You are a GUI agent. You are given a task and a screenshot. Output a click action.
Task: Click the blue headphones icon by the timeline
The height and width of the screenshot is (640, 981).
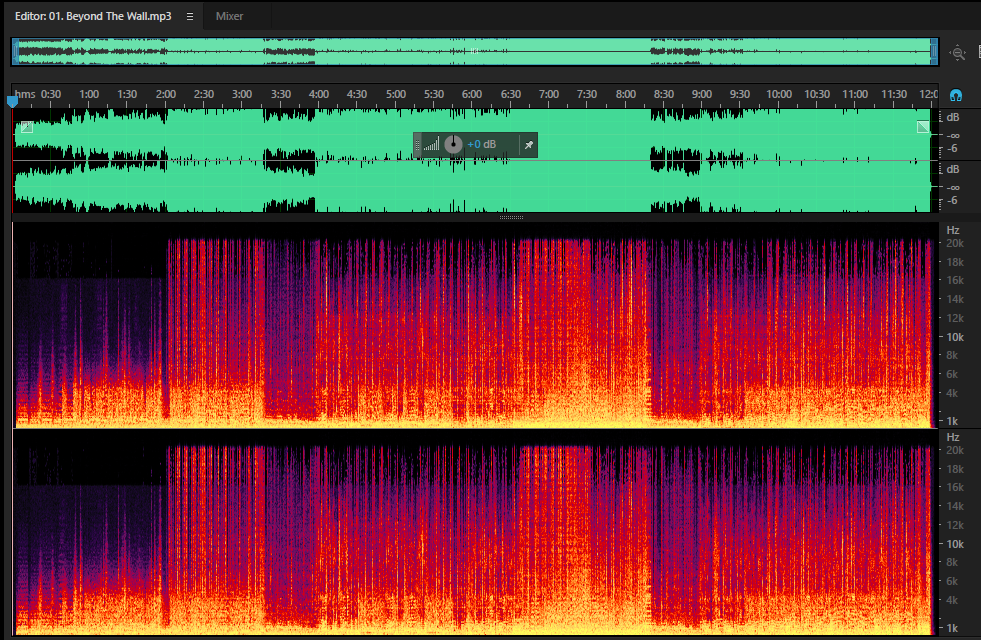pyautogui.click(x=955, y=95)
